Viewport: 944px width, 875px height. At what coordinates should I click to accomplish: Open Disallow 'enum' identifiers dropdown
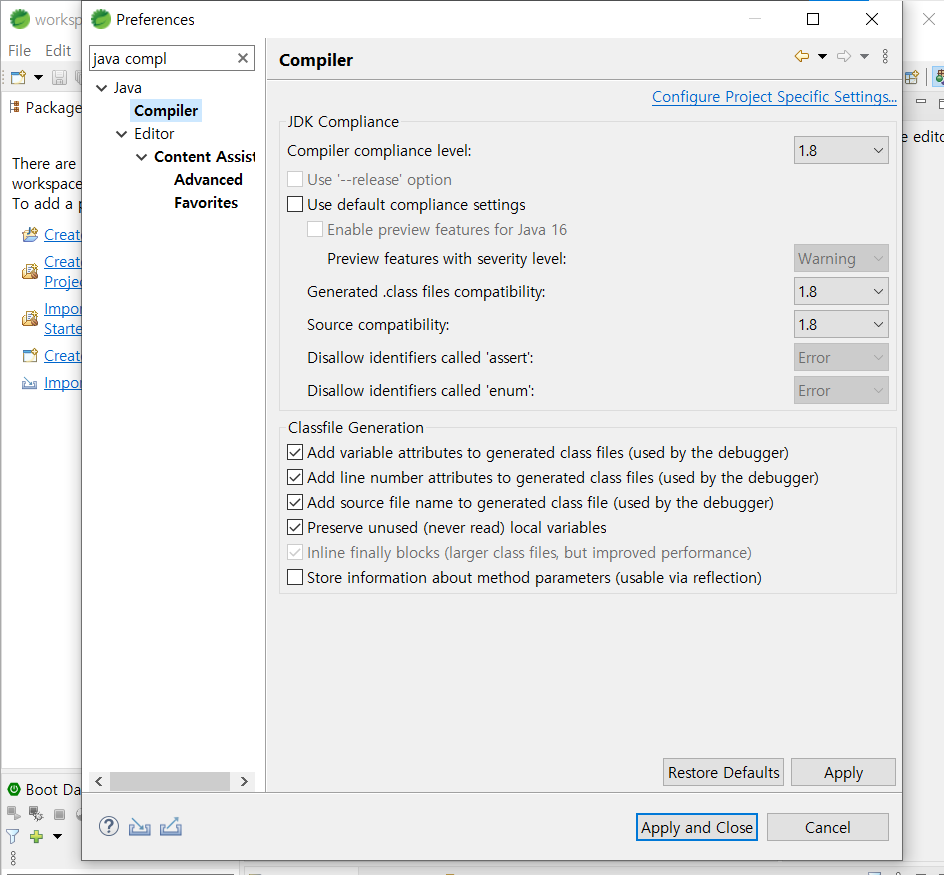pyautogui.click(x=841, y=391)
